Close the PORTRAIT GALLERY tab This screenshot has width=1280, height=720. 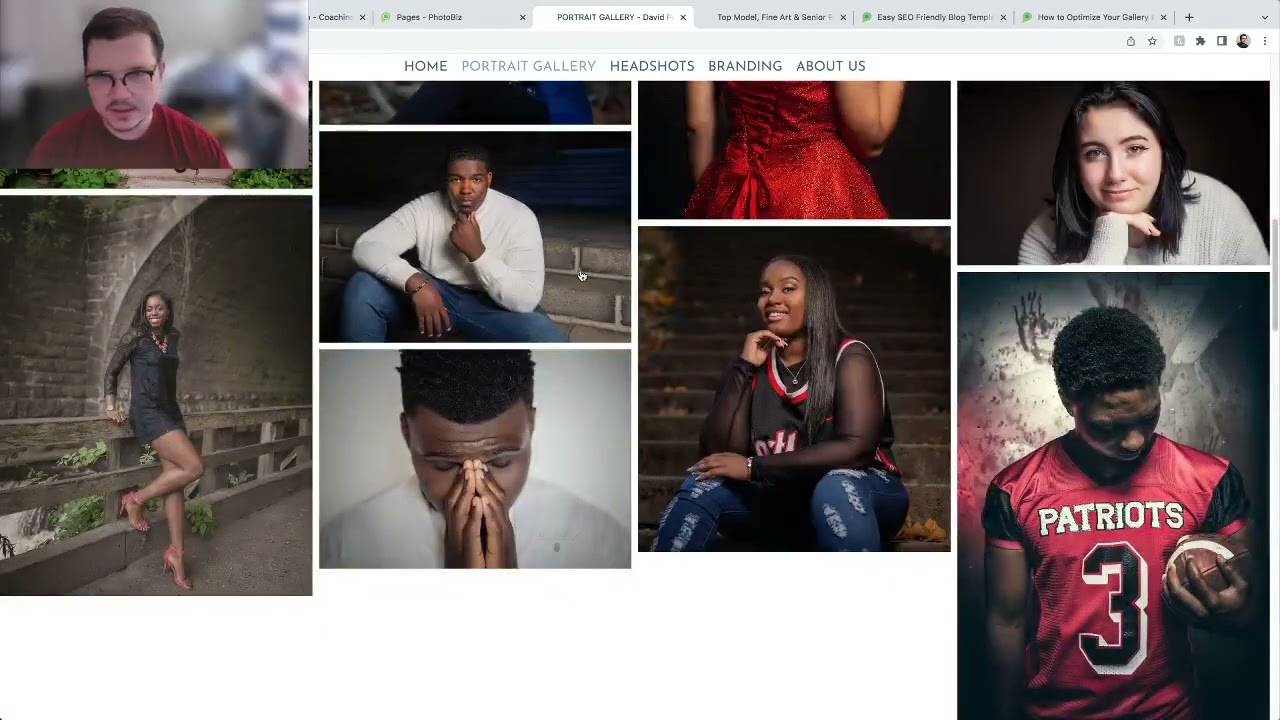click(x=683, y=17)
